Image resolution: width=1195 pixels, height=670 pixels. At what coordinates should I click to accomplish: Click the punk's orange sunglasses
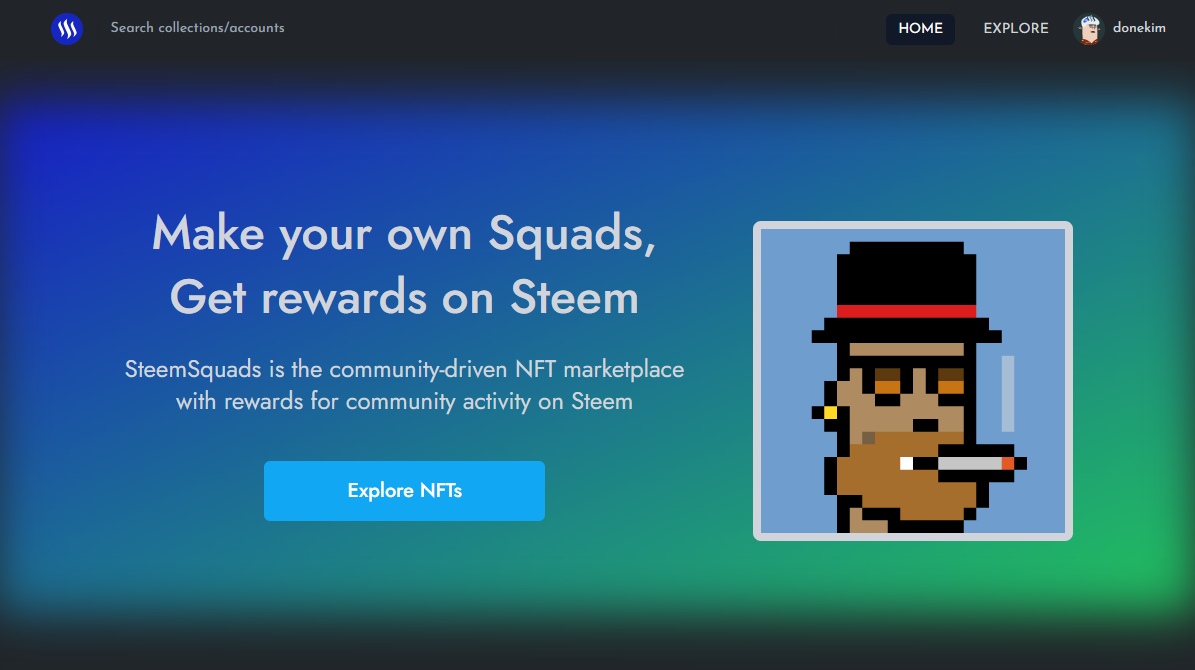pyautogui.click(x=920, y=381)
